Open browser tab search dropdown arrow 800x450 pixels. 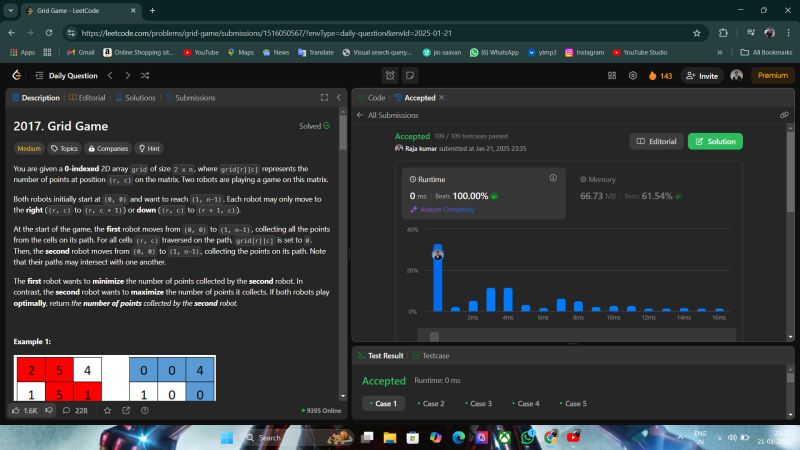[11, 10]
